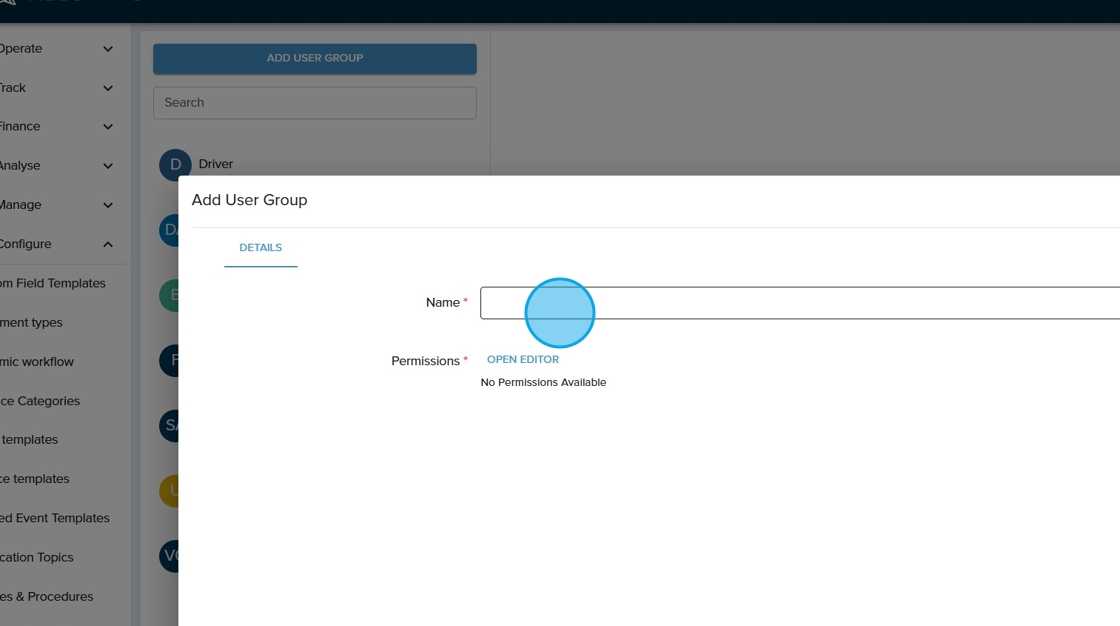Screen dimensions: 1120x626
Task: Open the Categories sidebar entry
Action: click(40, 401)
